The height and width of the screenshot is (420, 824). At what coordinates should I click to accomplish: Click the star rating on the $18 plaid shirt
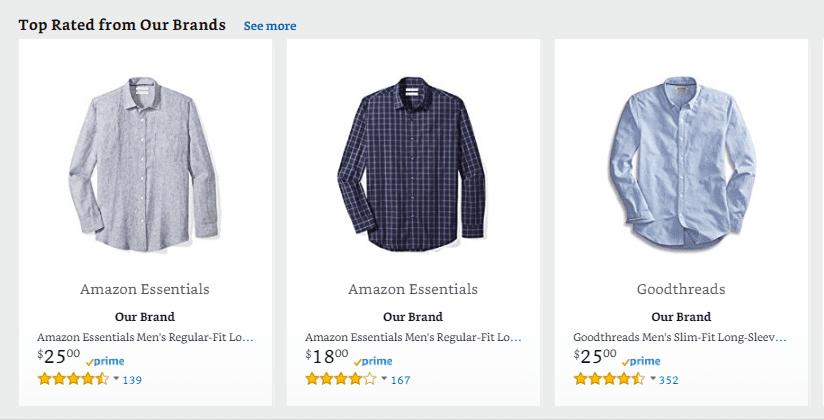[x=341, y=380]
